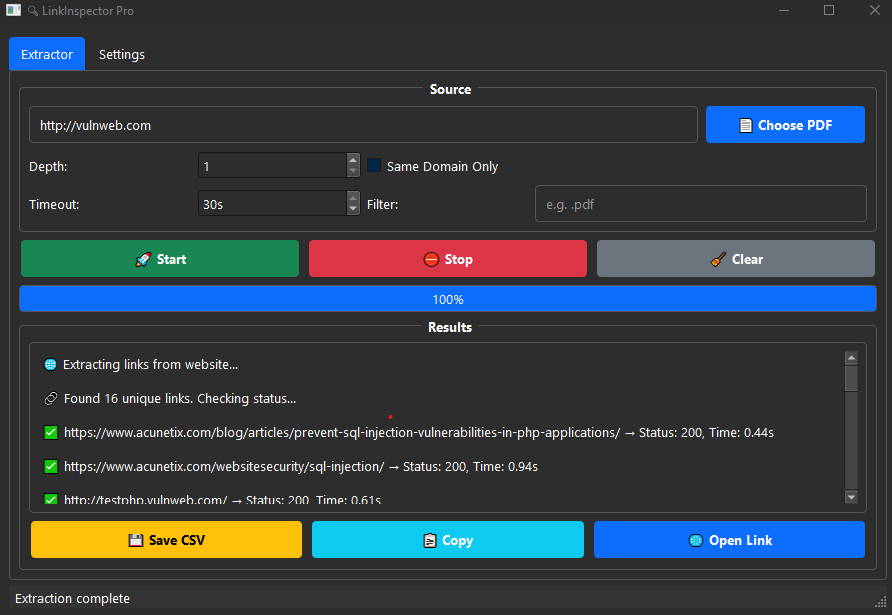This screenshot has width=892, height=615.
Task: Click the Depth spinbox value field
Action: pos(272,166)
